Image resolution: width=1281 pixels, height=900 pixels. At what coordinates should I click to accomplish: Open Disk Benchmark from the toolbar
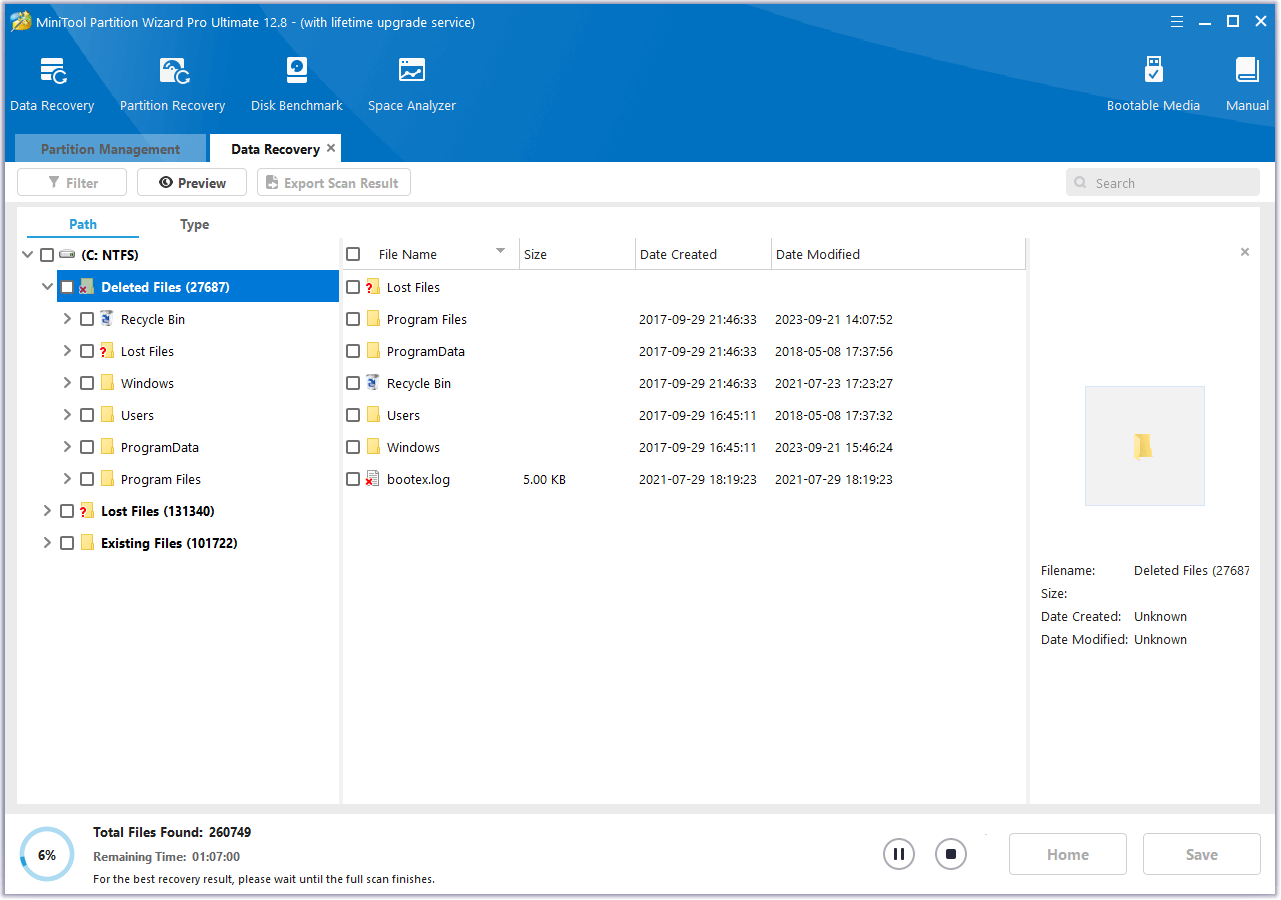pos(296,72)
